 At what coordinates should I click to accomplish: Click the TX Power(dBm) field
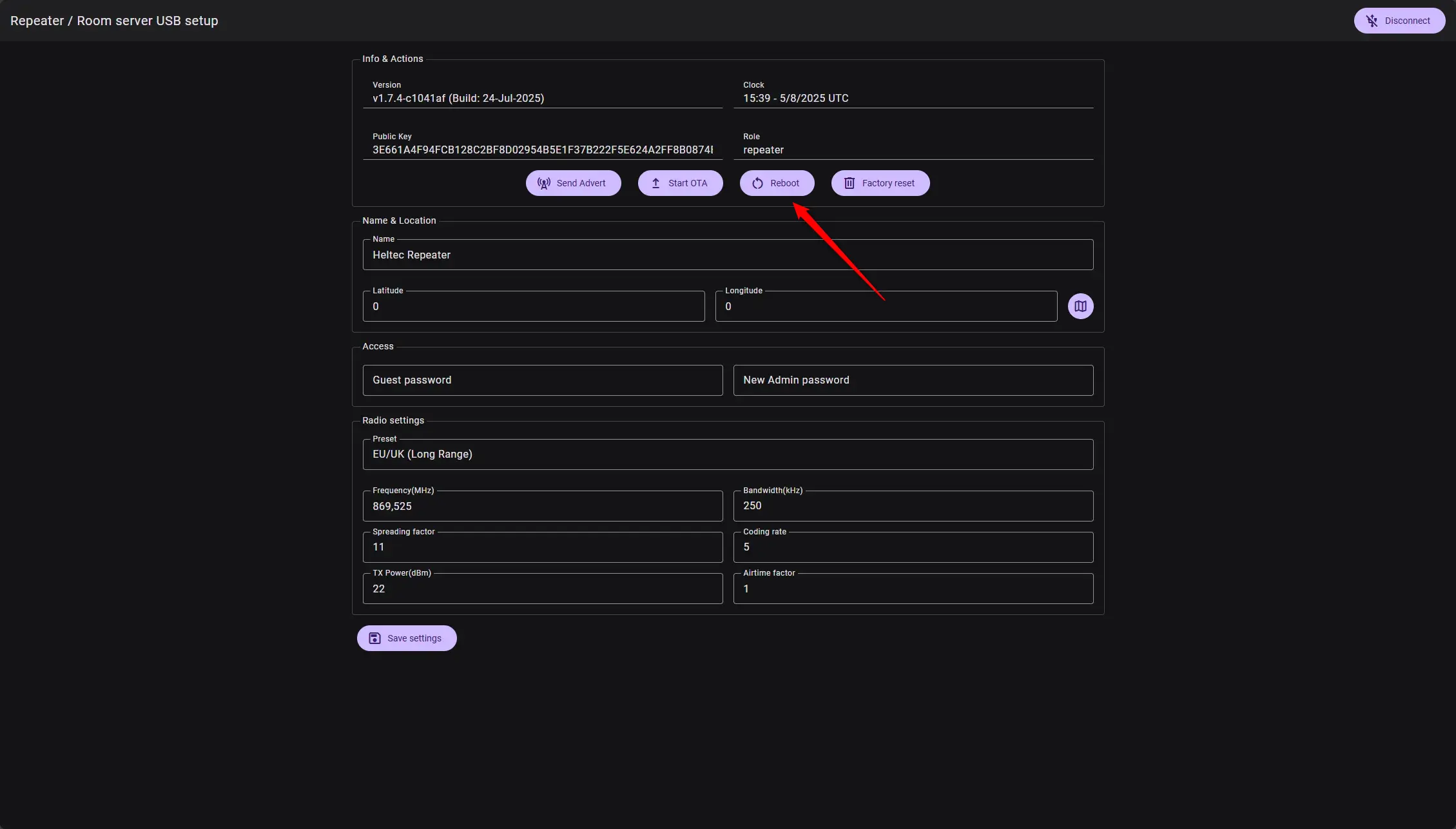coord(542,589)
